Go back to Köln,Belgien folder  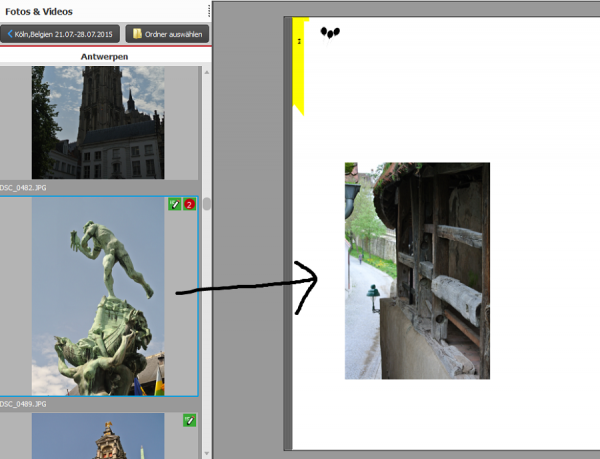pyautogui.click(x=60, y=34)
